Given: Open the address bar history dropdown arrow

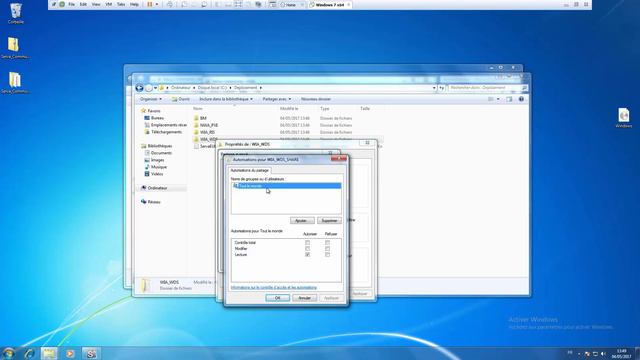Looking at the screenshot, I should click(x=434, y=88).
